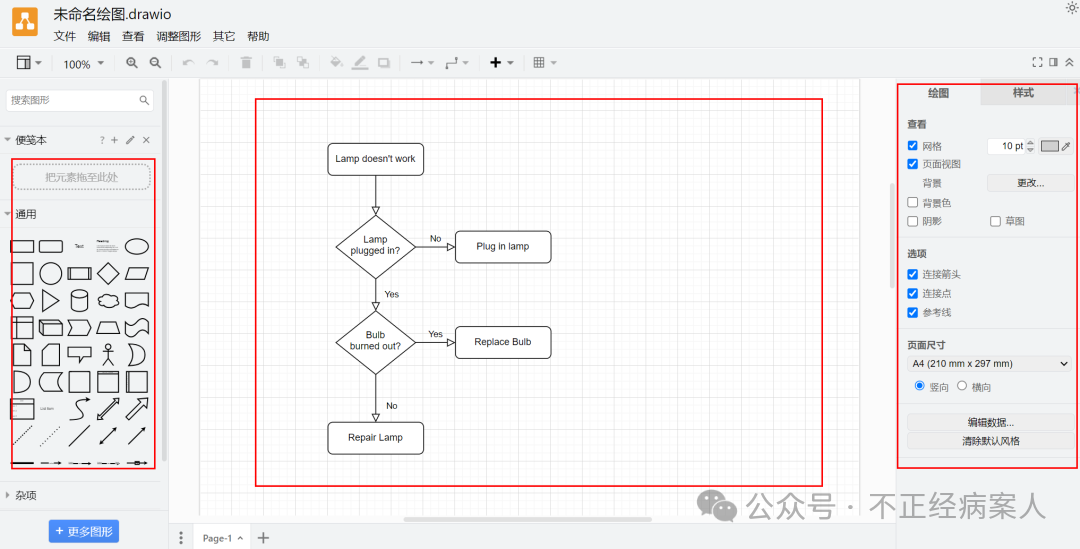This screenshot has width=1080, height=549.
Task: Select the actor stick figure shape
Action: pyautogui.click(x=108, y=354)
